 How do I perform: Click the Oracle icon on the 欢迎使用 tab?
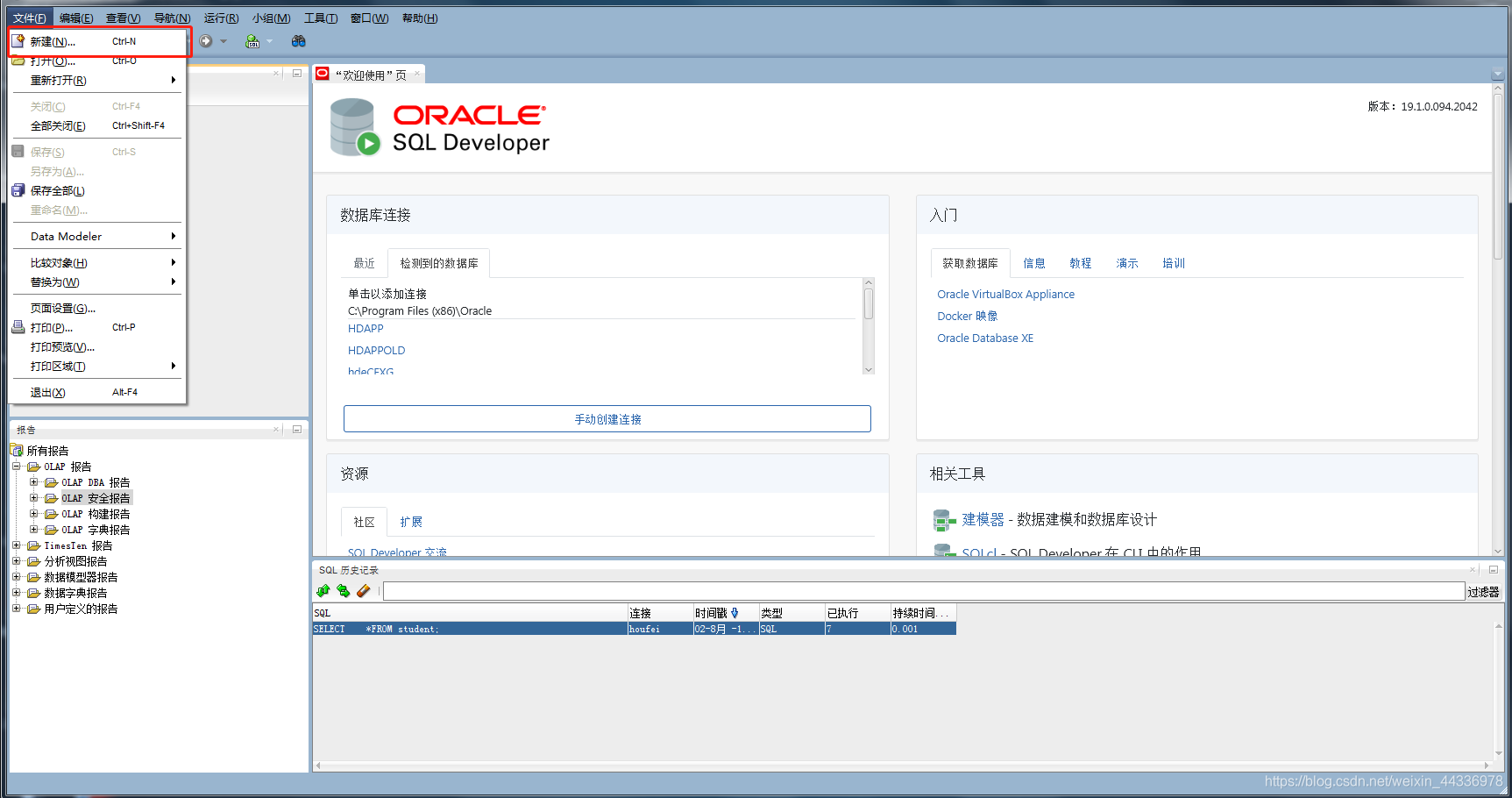coord(323,74)
